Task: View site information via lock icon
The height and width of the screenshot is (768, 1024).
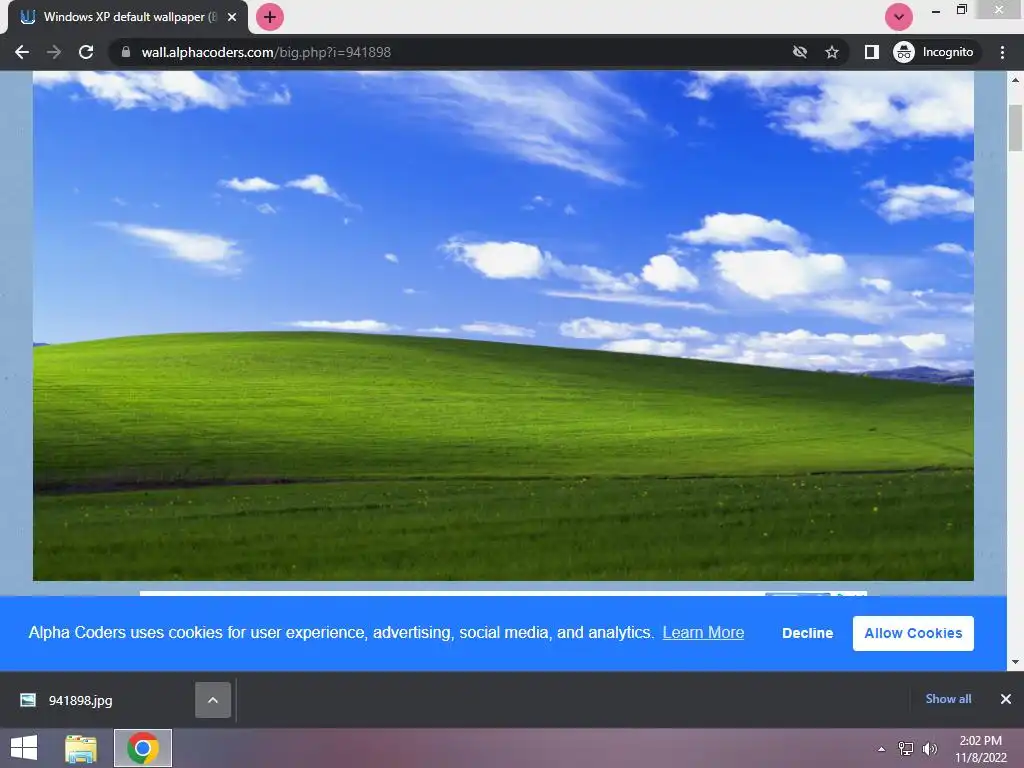Action: click(126, 52)
